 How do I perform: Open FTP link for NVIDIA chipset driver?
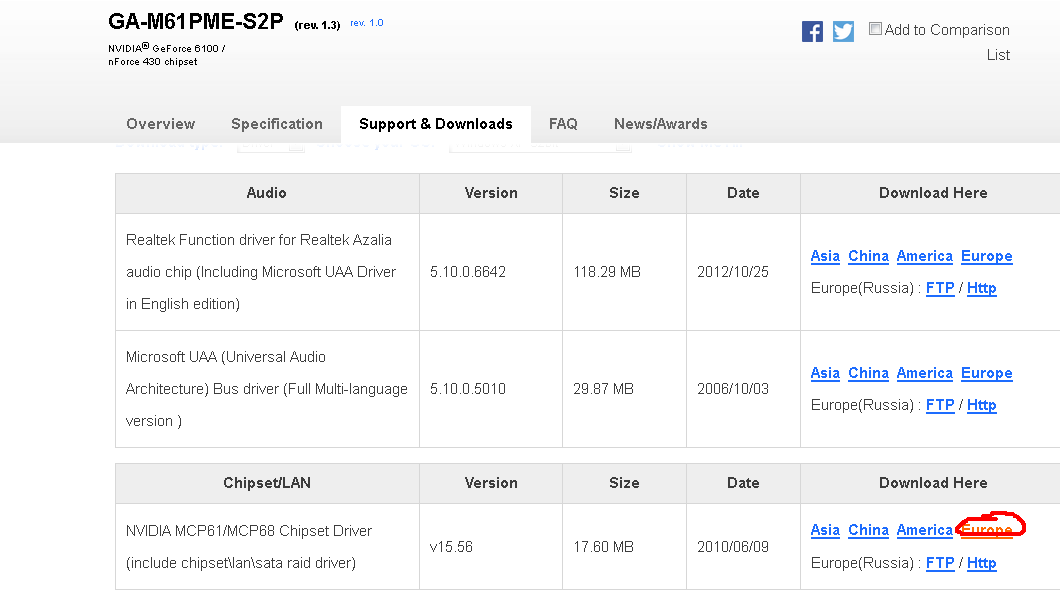tap(940, 563)
